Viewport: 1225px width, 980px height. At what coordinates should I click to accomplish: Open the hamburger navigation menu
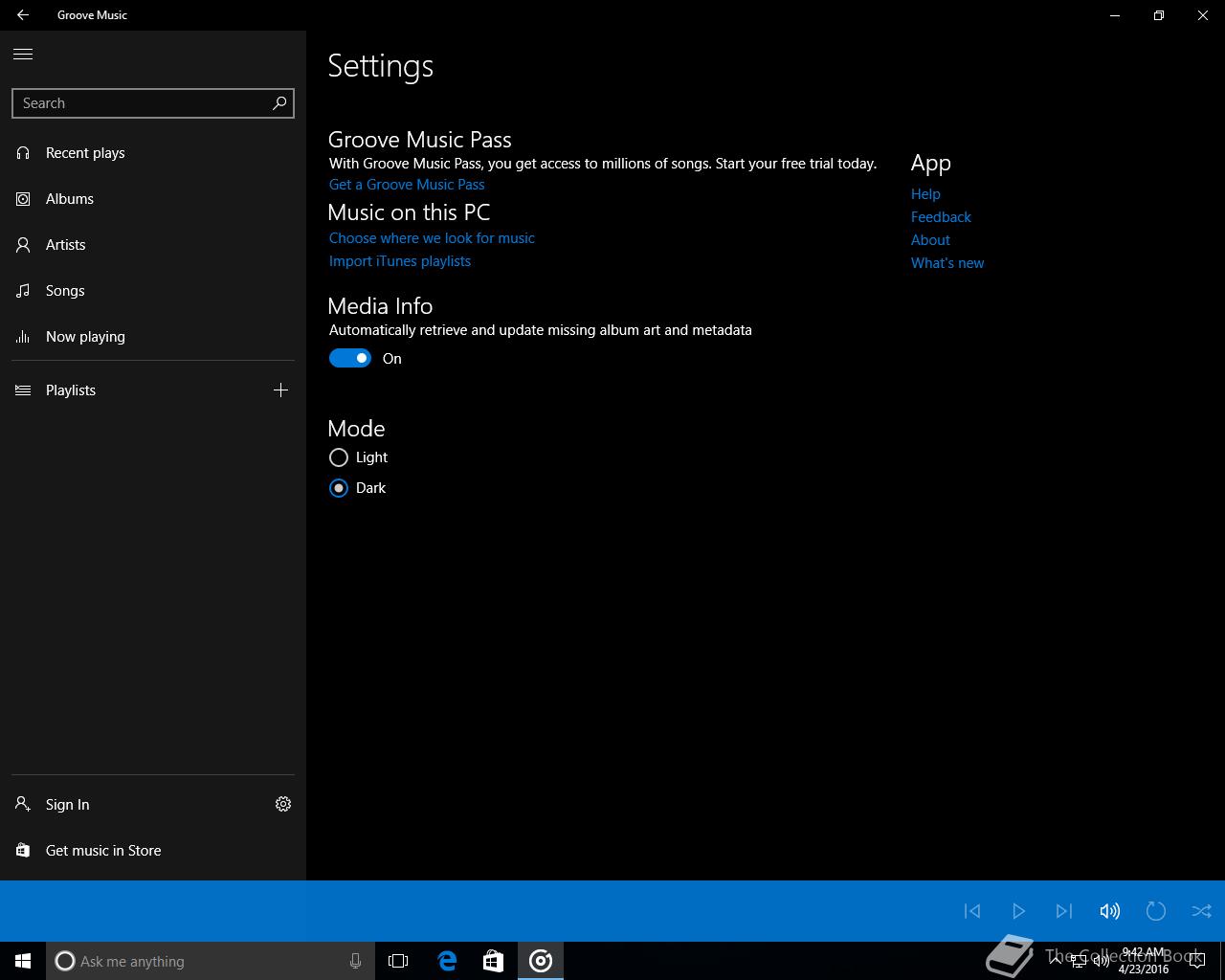pos(23,54)
